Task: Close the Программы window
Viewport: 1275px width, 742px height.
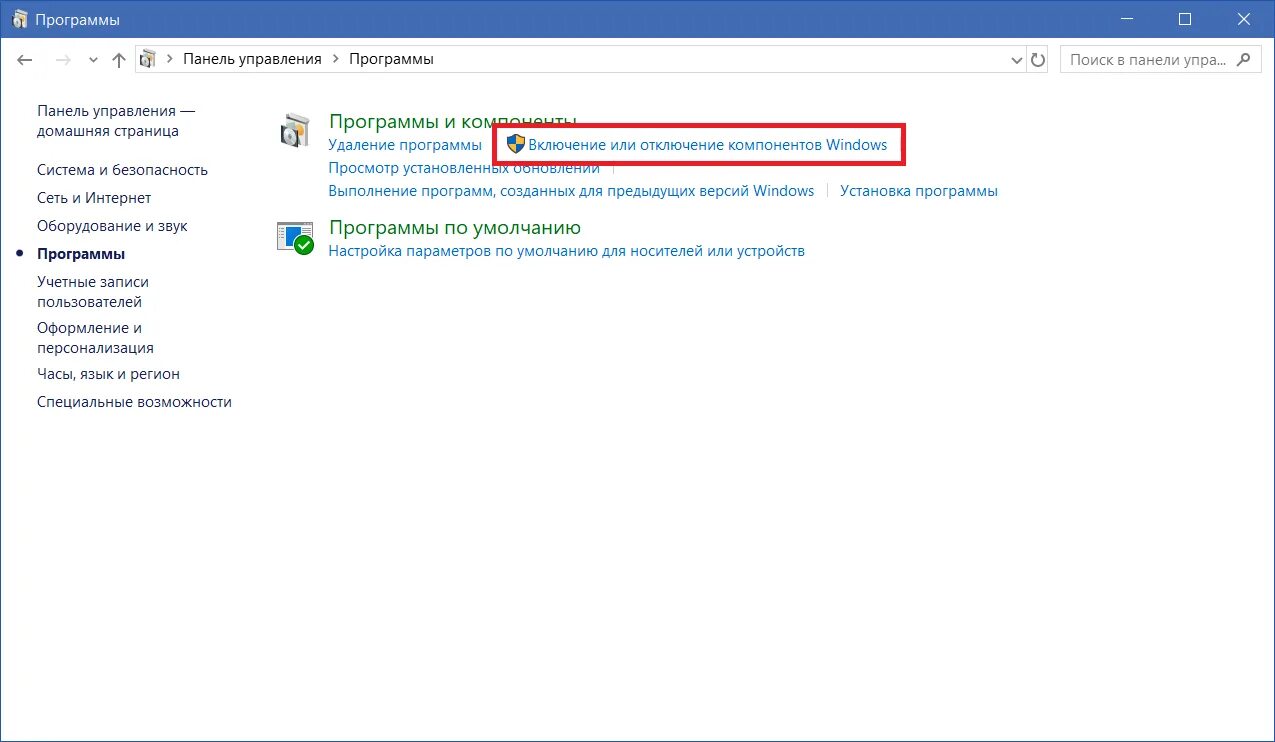Action: [x=1243, y=19]
